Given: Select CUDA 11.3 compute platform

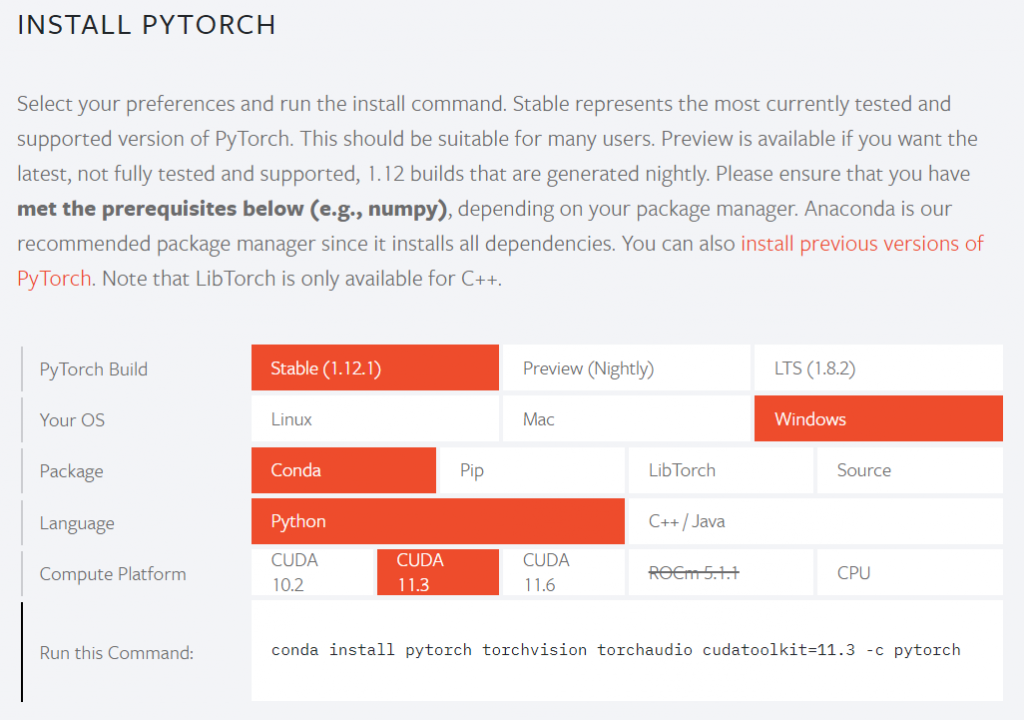Looking at the screenshot, I should [x=437, y=572].
